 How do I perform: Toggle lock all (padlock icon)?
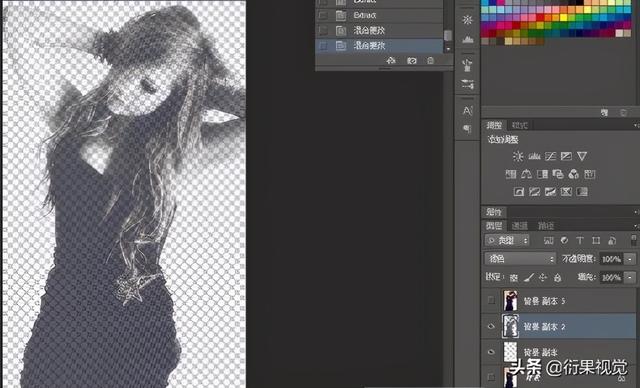558,278
